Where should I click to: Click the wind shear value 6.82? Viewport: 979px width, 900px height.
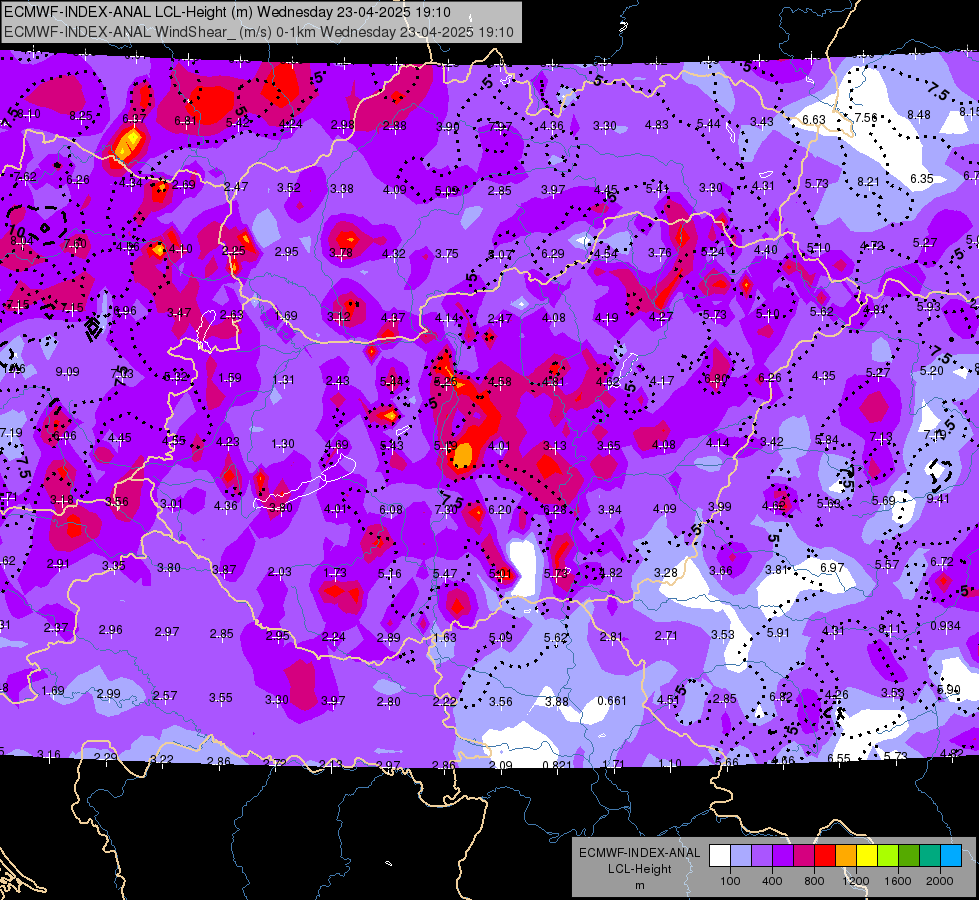point(781,696)
